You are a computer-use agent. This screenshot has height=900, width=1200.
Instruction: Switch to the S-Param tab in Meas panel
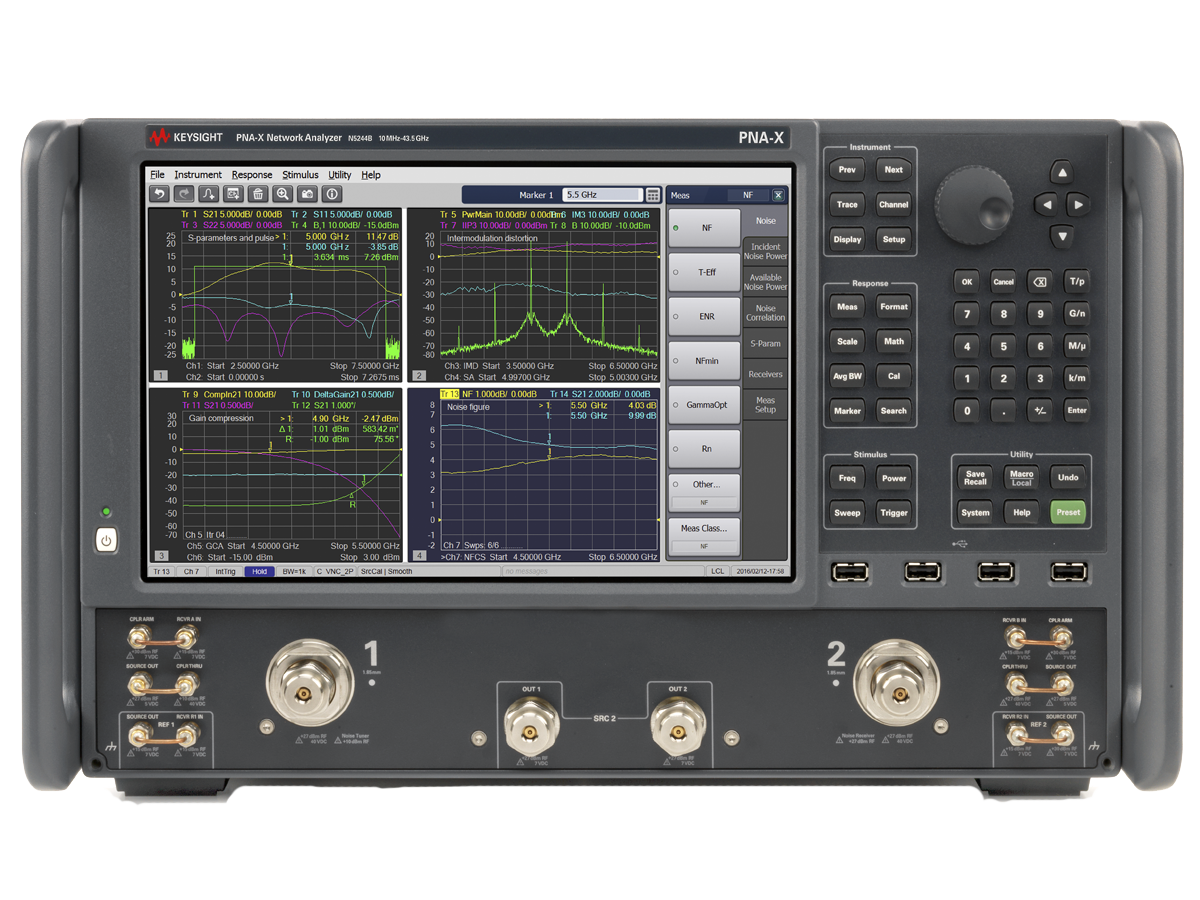(x=766, y=343)
